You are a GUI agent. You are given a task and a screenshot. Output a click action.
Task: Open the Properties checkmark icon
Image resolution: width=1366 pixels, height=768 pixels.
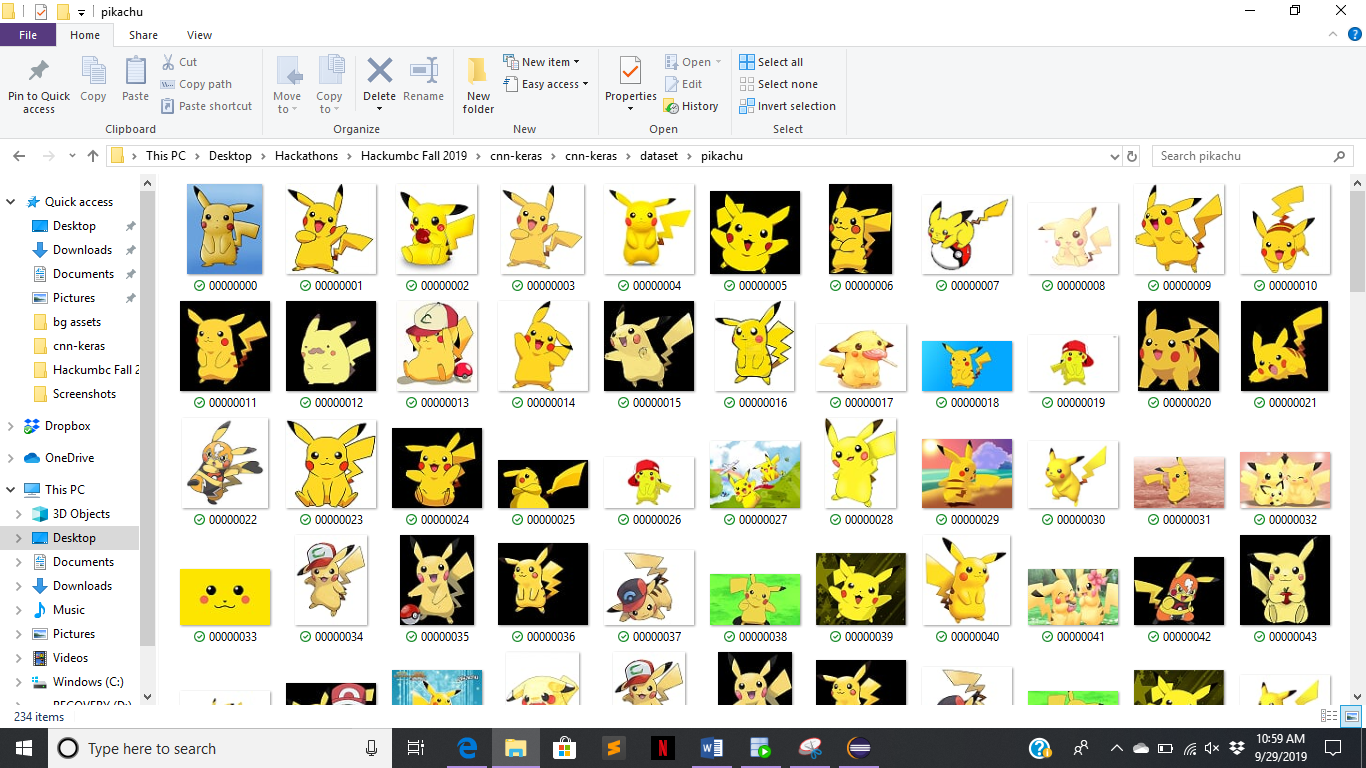[630, 71]
